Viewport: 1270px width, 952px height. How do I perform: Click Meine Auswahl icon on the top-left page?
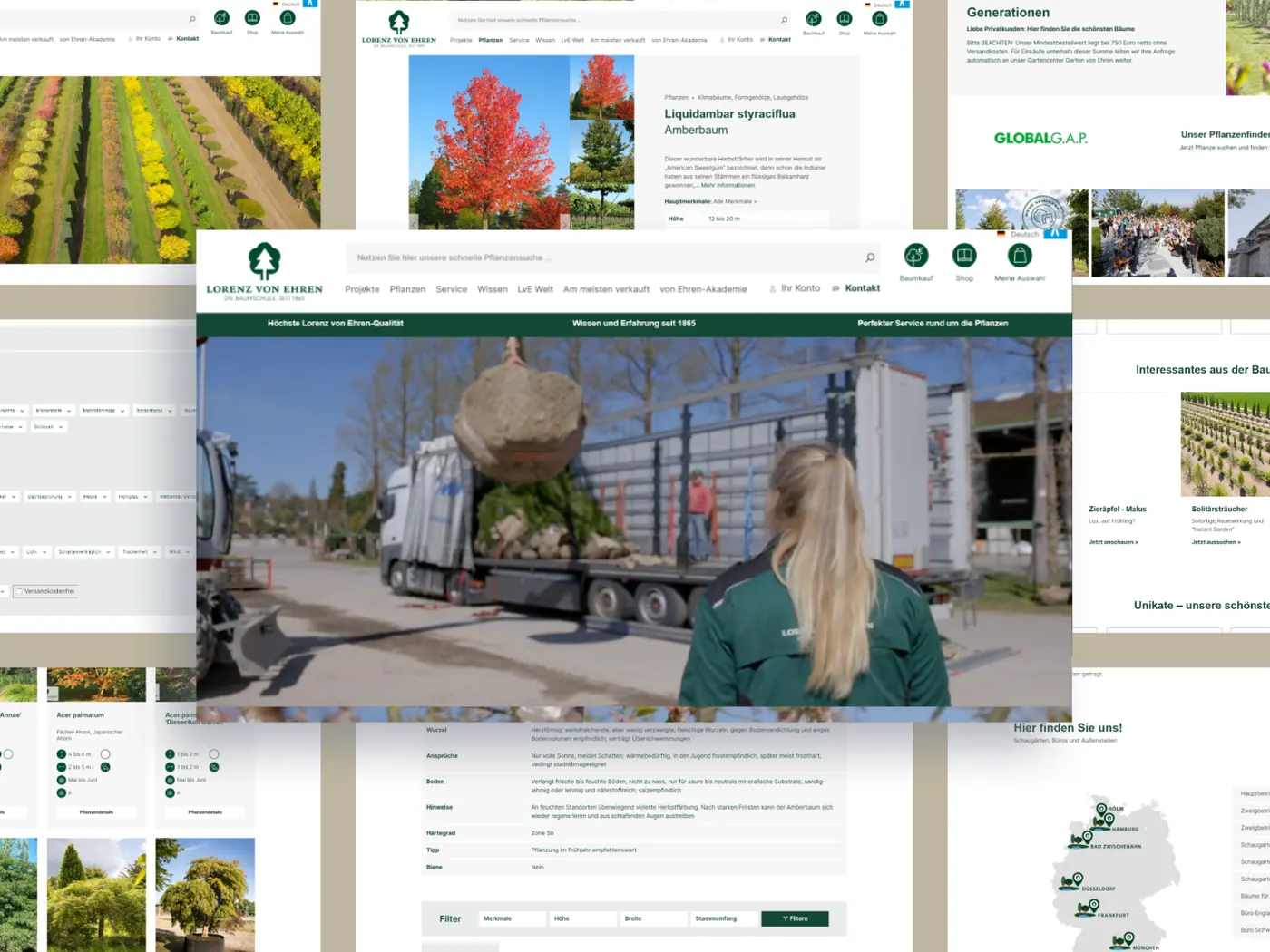click(288, 18)
